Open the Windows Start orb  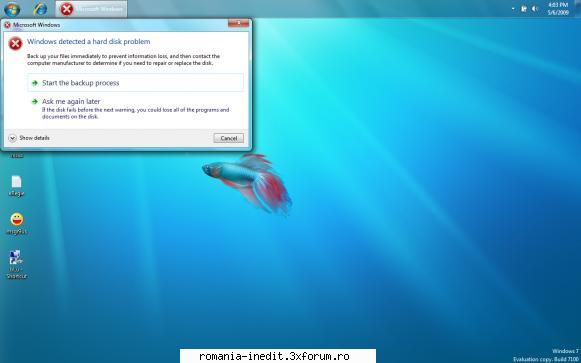pos(12,9)
